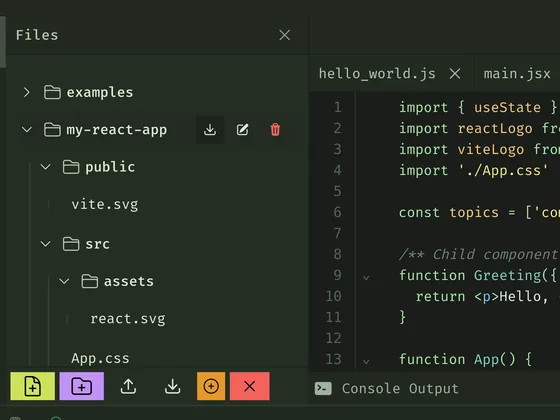
Task: Fold the Greeting function at line 9
Action: (x=366, y=277)
